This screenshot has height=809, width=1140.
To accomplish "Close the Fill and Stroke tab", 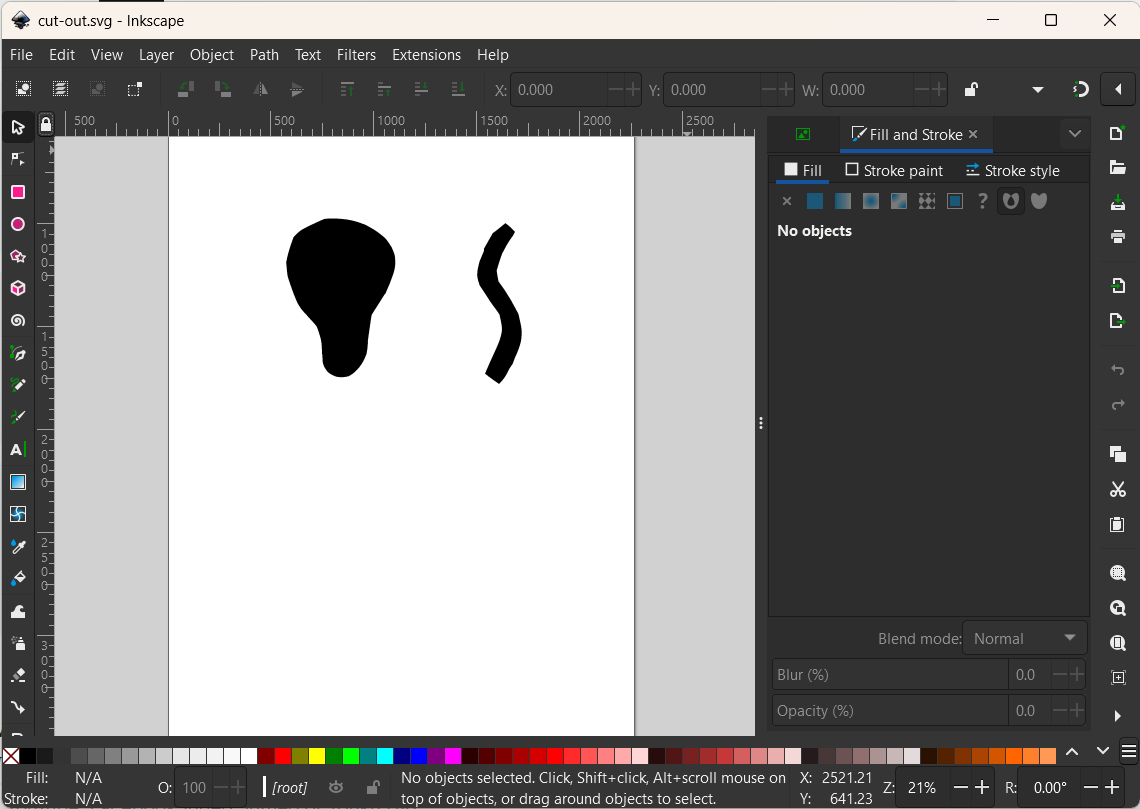I will point(973,134).
